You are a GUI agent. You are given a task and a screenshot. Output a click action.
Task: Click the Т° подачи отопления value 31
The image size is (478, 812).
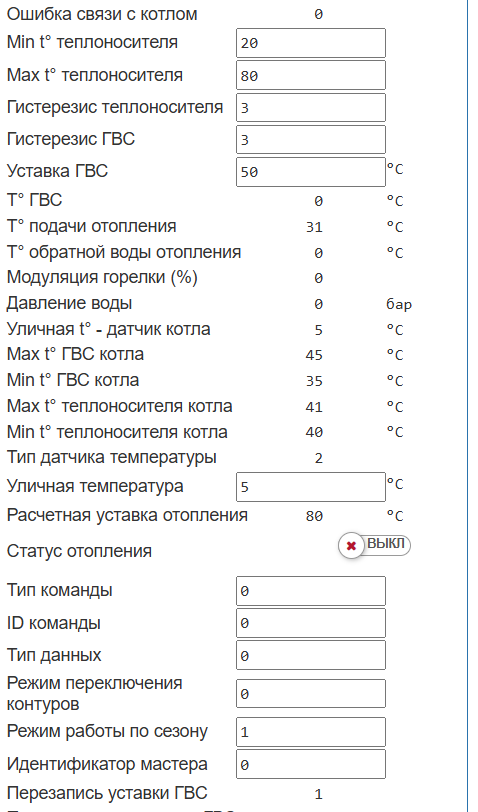(x=314, y=227)
